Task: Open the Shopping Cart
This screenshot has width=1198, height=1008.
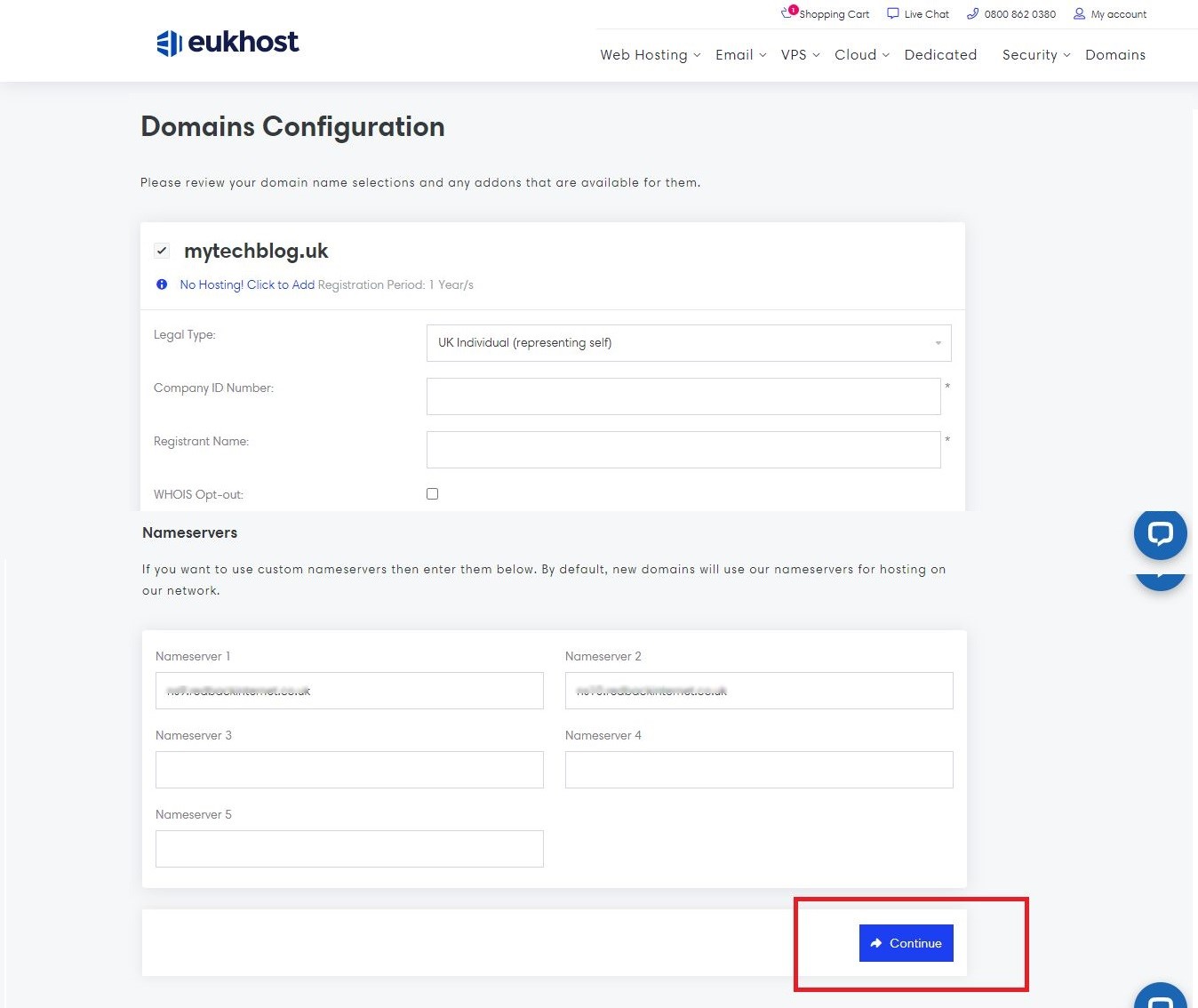Action: pyautogui.click(x=832, y=13)
